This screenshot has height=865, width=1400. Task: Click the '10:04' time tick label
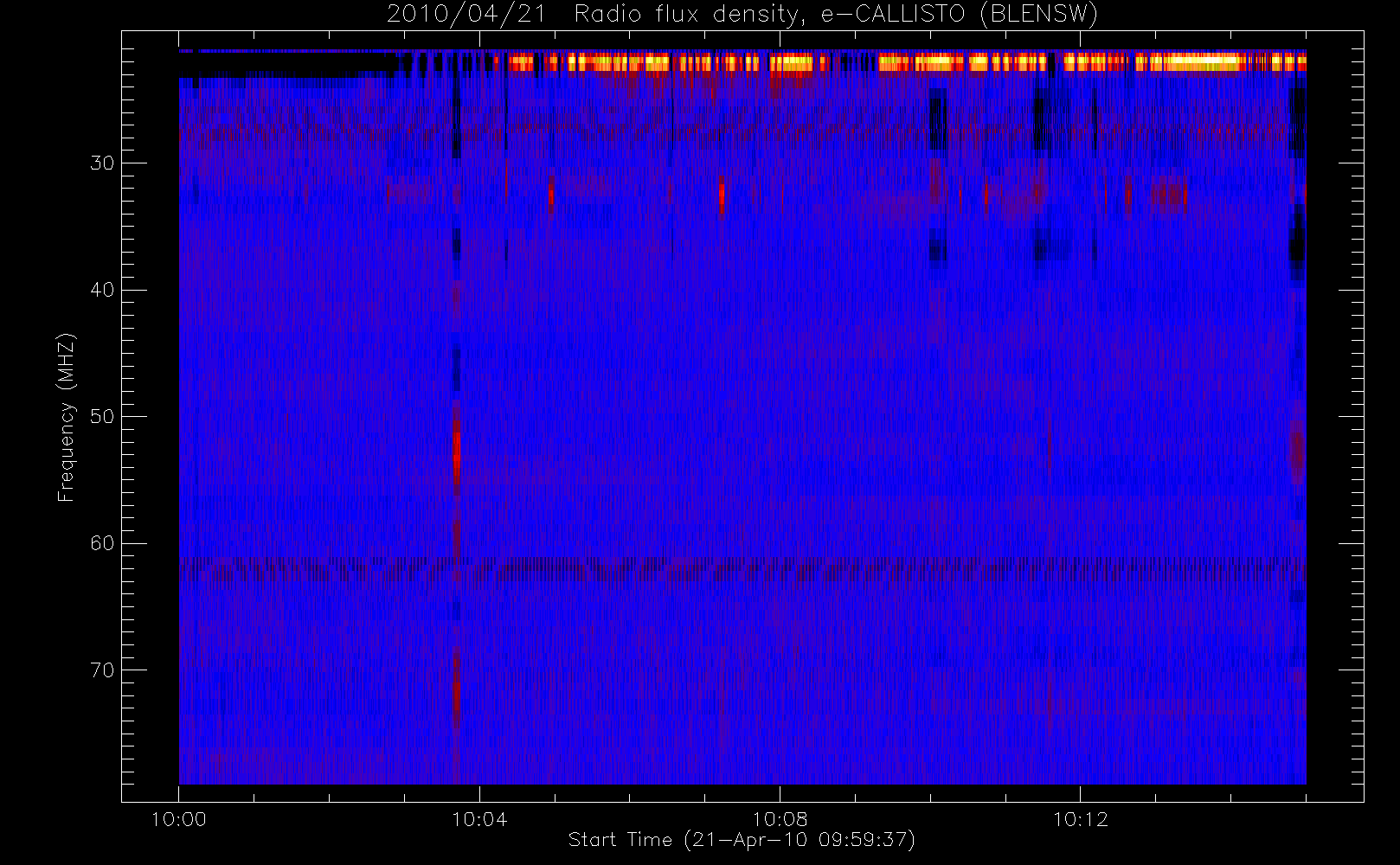[x=479, y=819]
